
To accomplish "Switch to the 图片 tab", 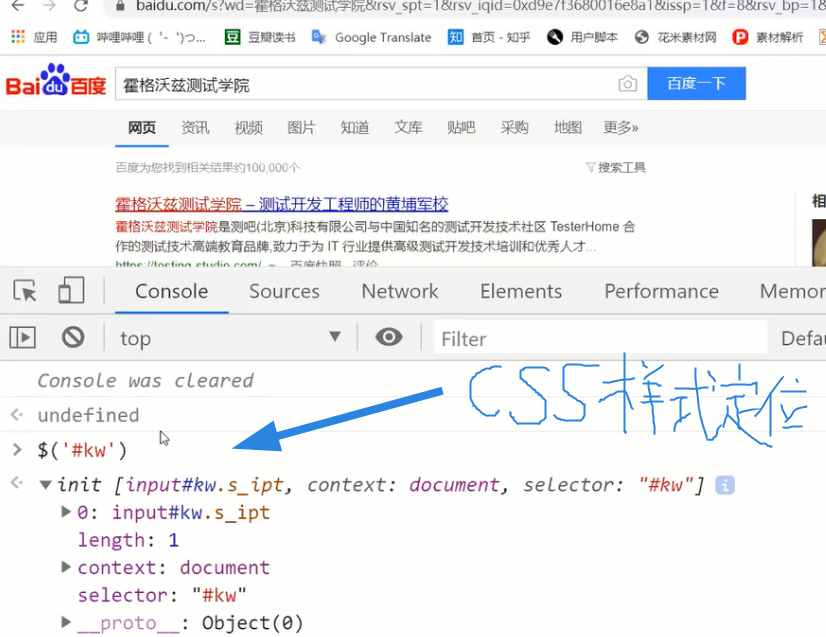I will tap(301, 128).
